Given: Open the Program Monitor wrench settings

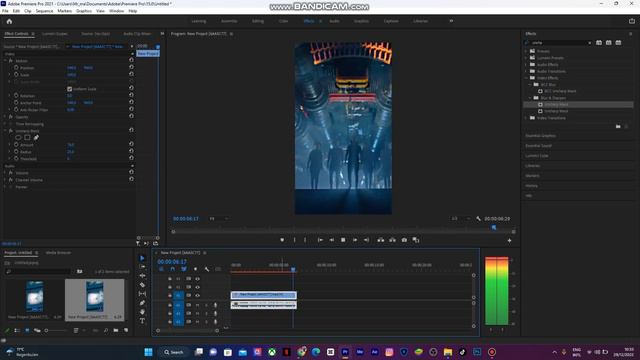Looking at the screenshot, I should [478, 219].
